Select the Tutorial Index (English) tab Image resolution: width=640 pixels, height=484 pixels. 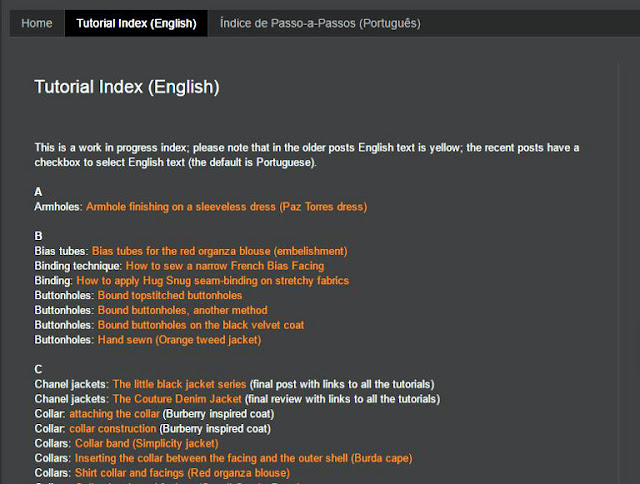(136, 23)
